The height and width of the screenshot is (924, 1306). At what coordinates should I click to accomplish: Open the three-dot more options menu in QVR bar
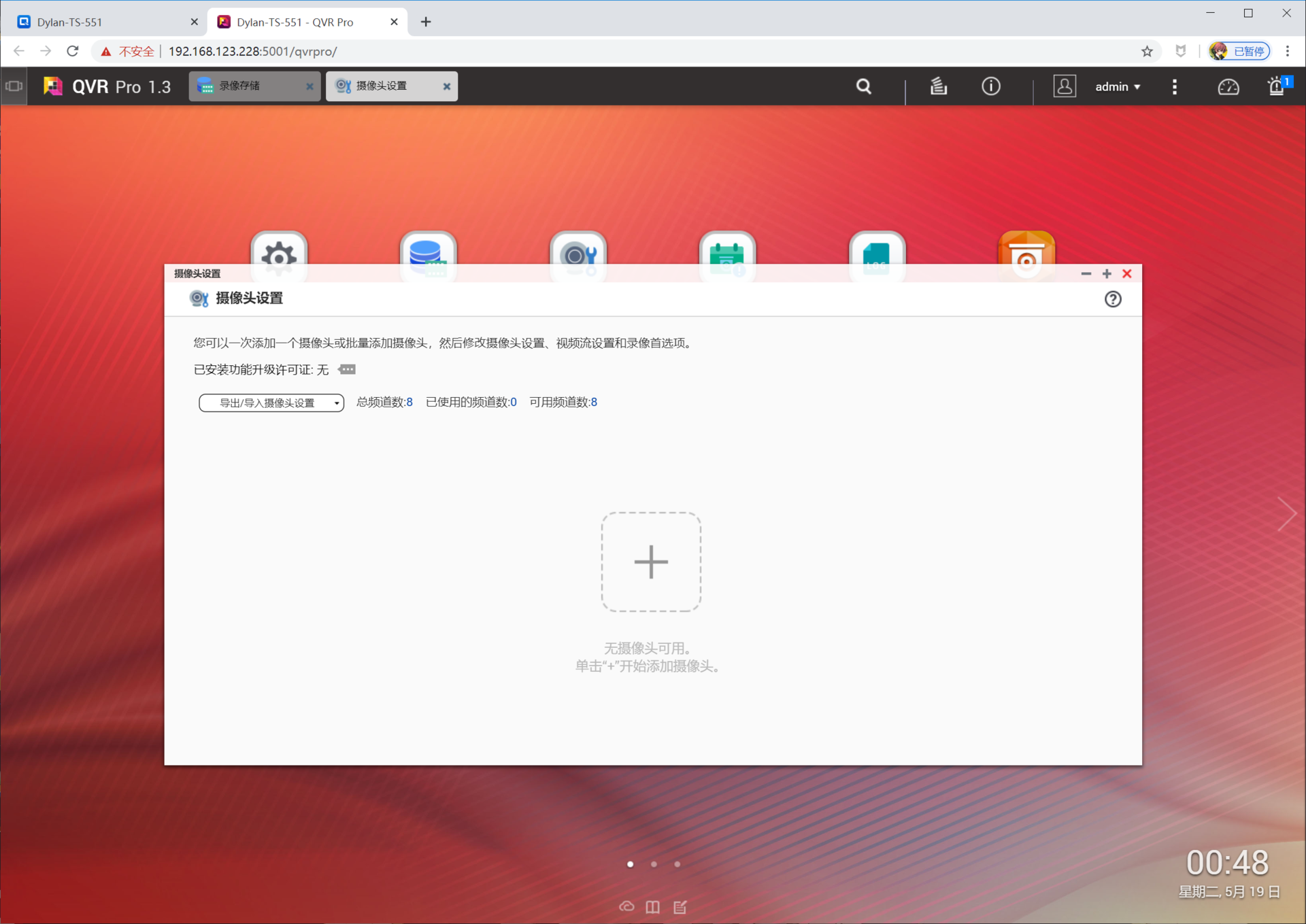[x=1174, y=86]
